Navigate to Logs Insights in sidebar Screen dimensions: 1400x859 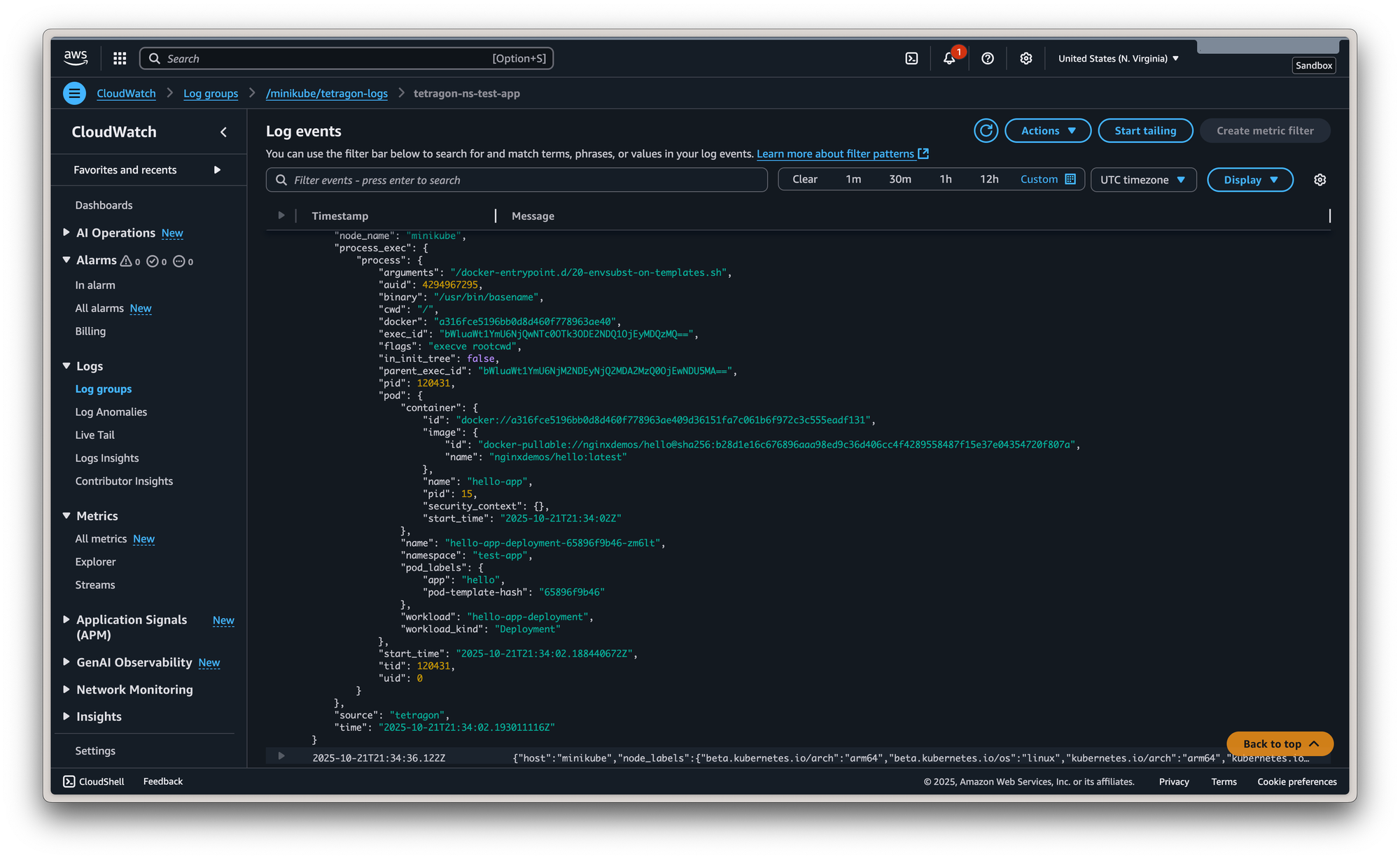click(x=106, y=458)
